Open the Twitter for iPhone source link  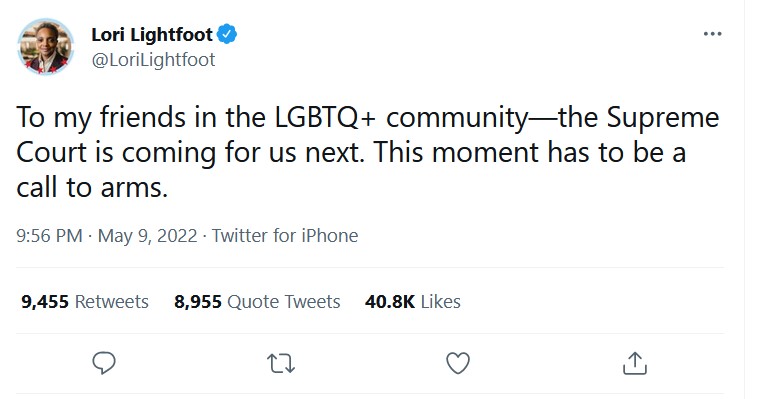point(285,236)
